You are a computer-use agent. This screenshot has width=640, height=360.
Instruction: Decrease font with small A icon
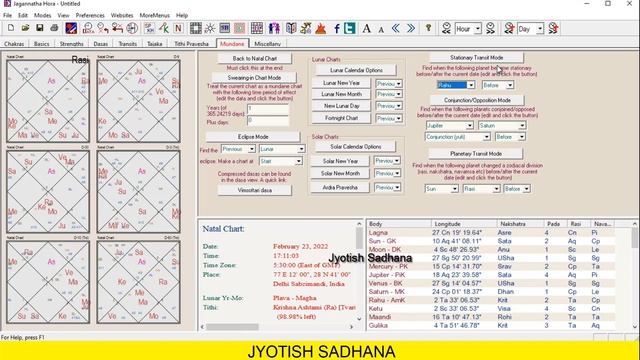(x=381, y=29)
